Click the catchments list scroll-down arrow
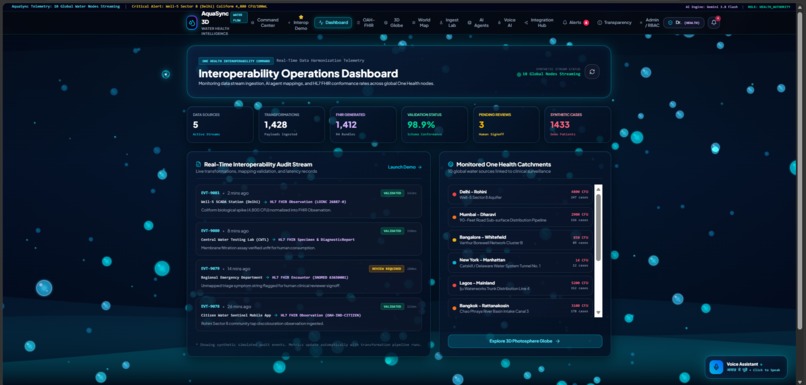This screenshot has height=385, width=806. tap(598, 313)
